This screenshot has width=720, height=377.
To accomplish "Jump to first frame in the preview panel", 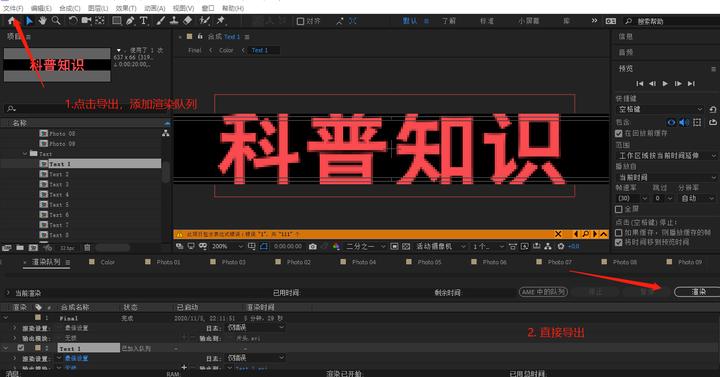I will 640,84.
